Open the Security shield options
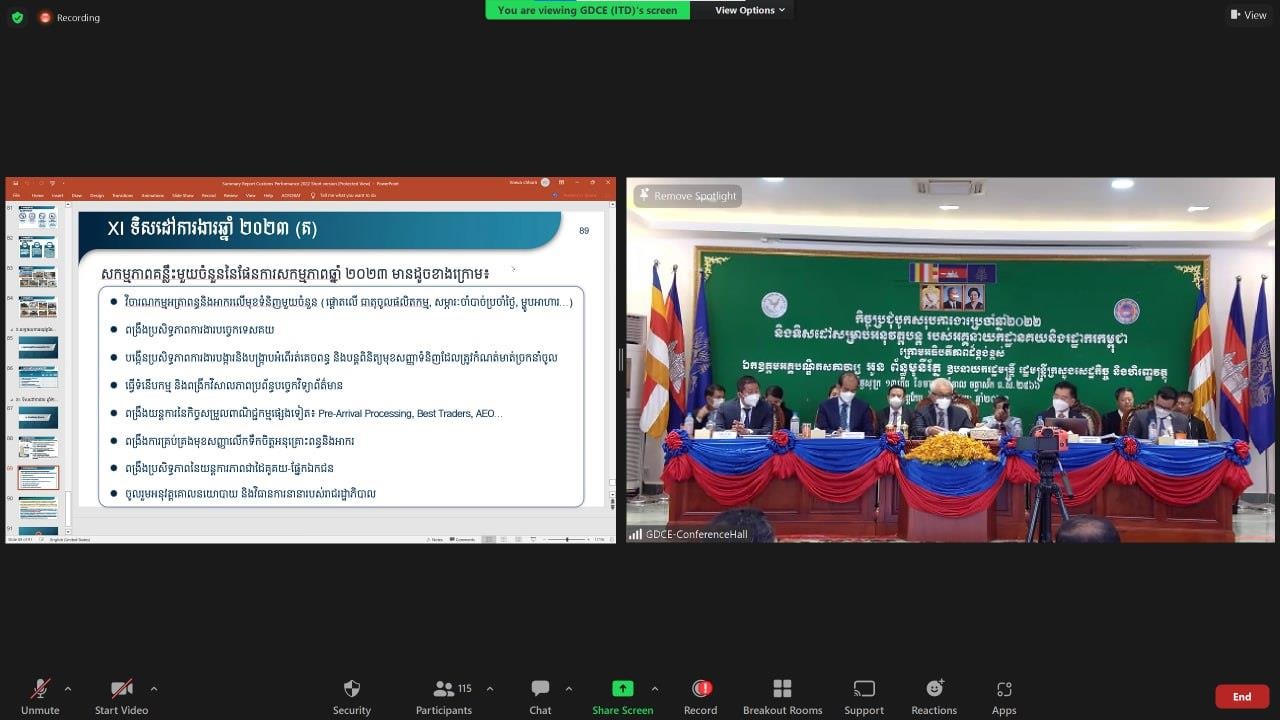The height and width of the screenshot is (720, 1280). coord(351,696)
